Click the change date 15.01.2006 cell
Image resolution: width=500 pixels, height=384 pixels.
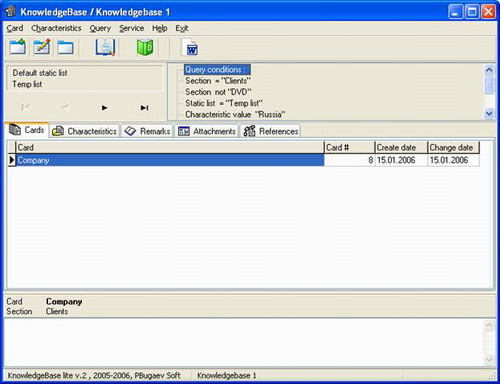pyautogui.click(x=453, y=160)
